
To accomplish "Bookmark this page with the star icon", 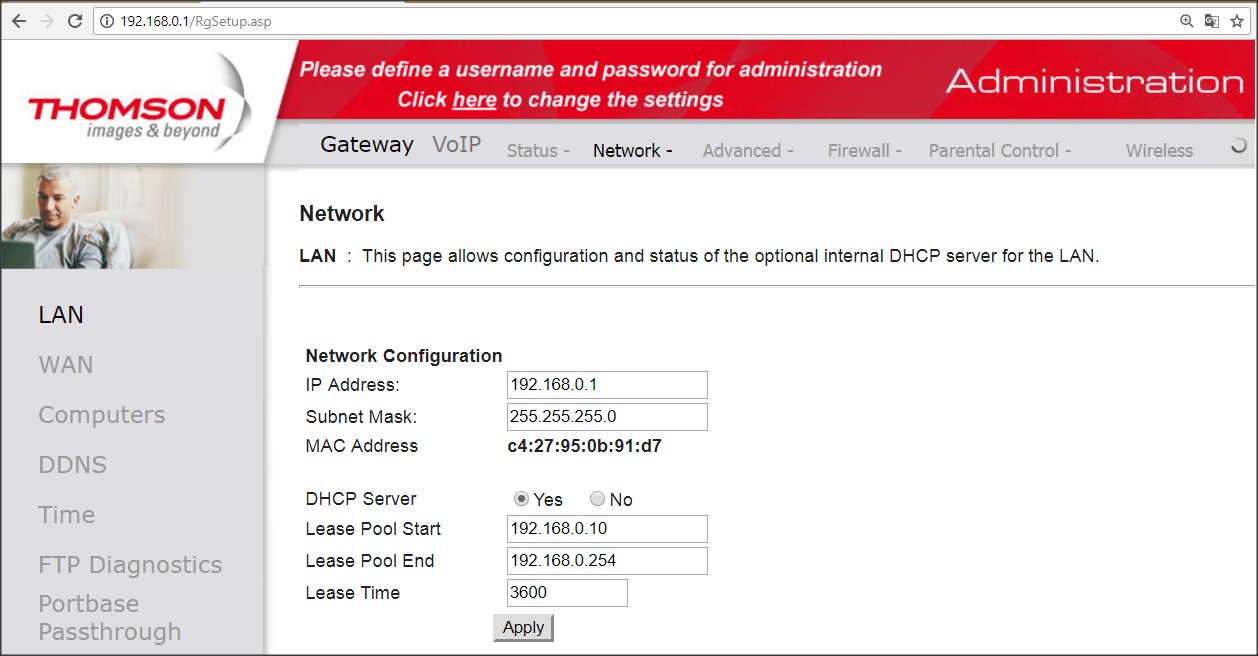I will (x=1237, y=21).
